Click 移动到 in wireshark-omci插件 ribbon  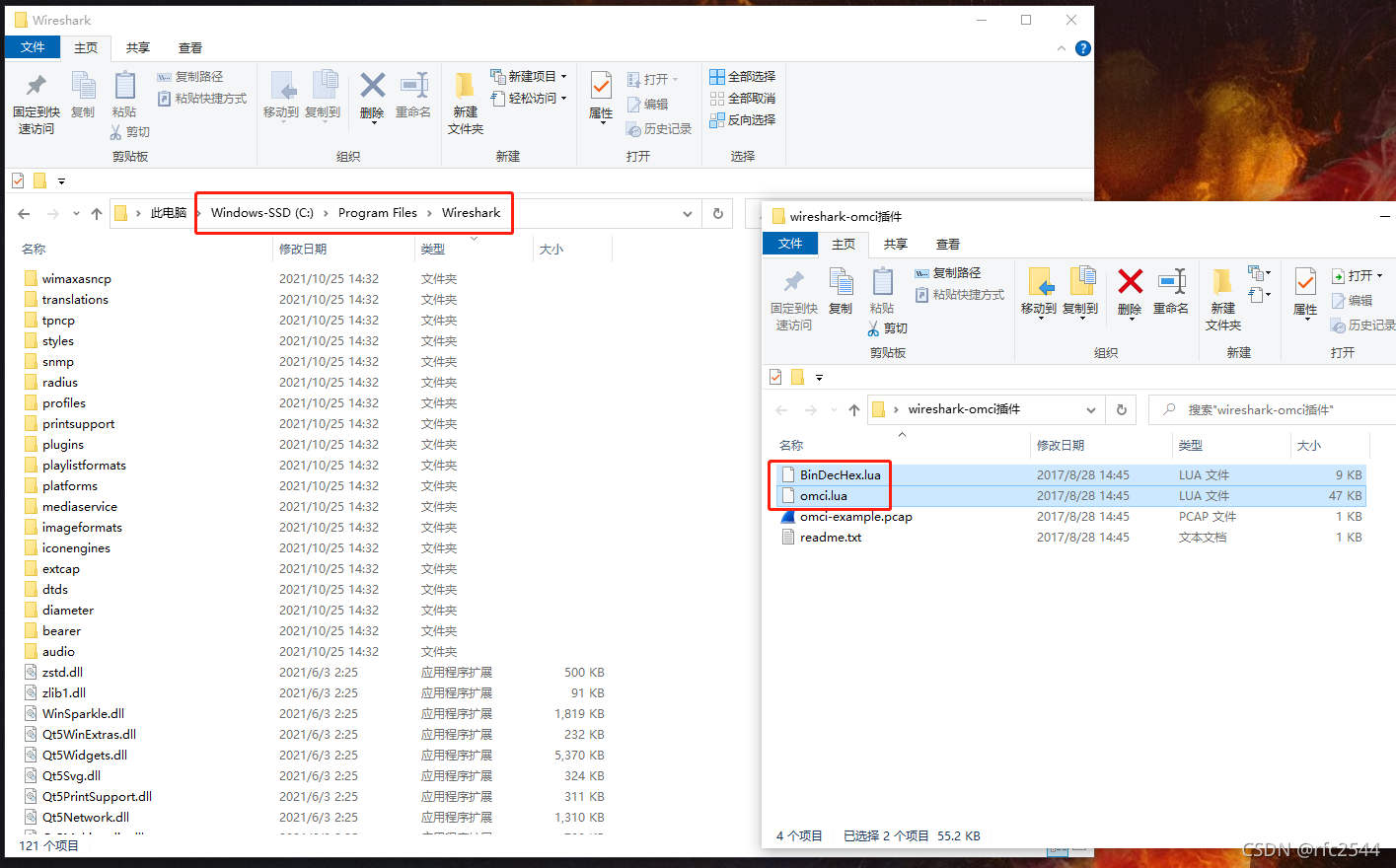tap(1039, 293)
